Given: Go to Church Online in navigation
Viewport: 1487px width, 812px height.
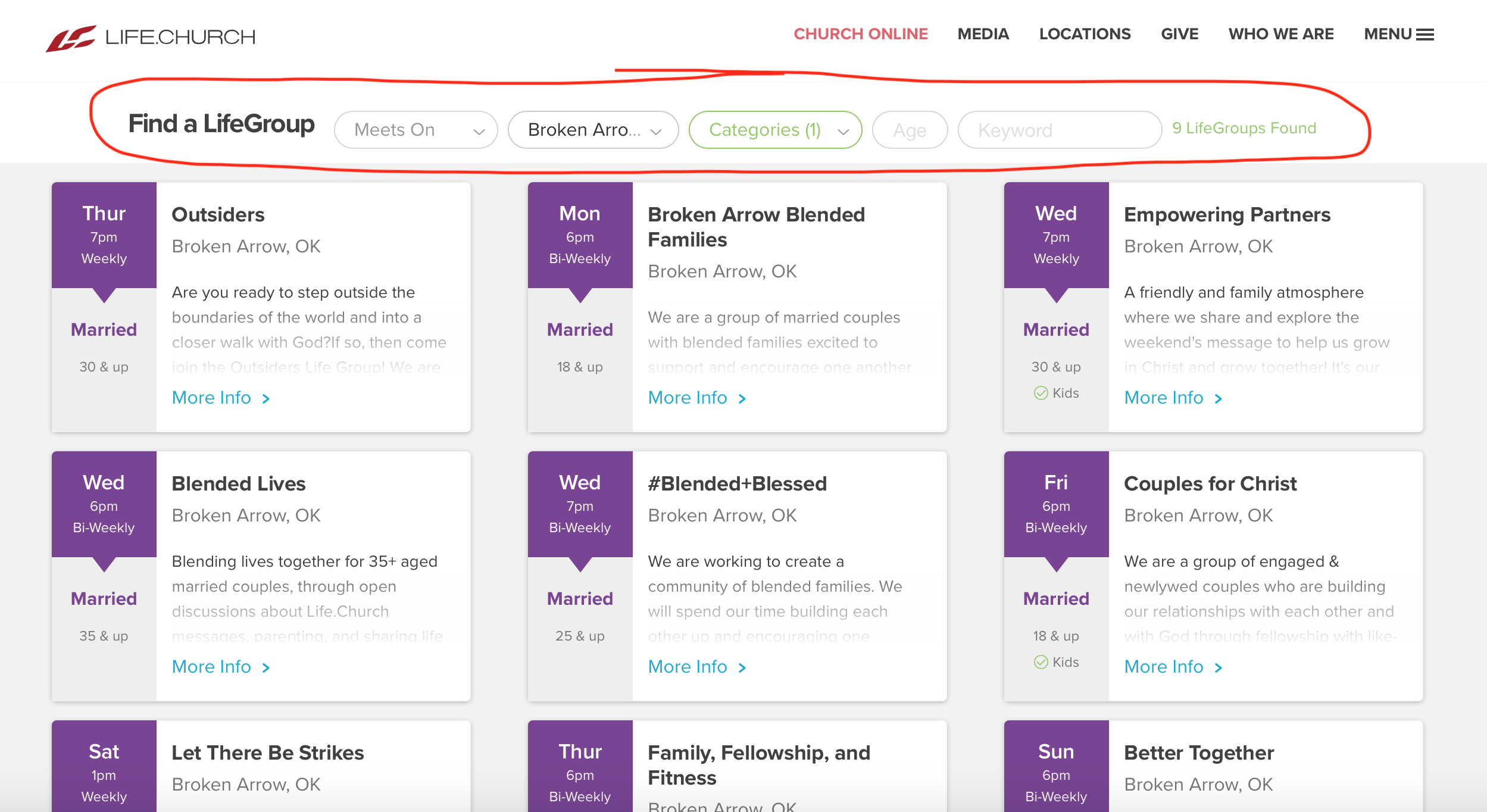Looking at the screenshot, I should [860, 34].
